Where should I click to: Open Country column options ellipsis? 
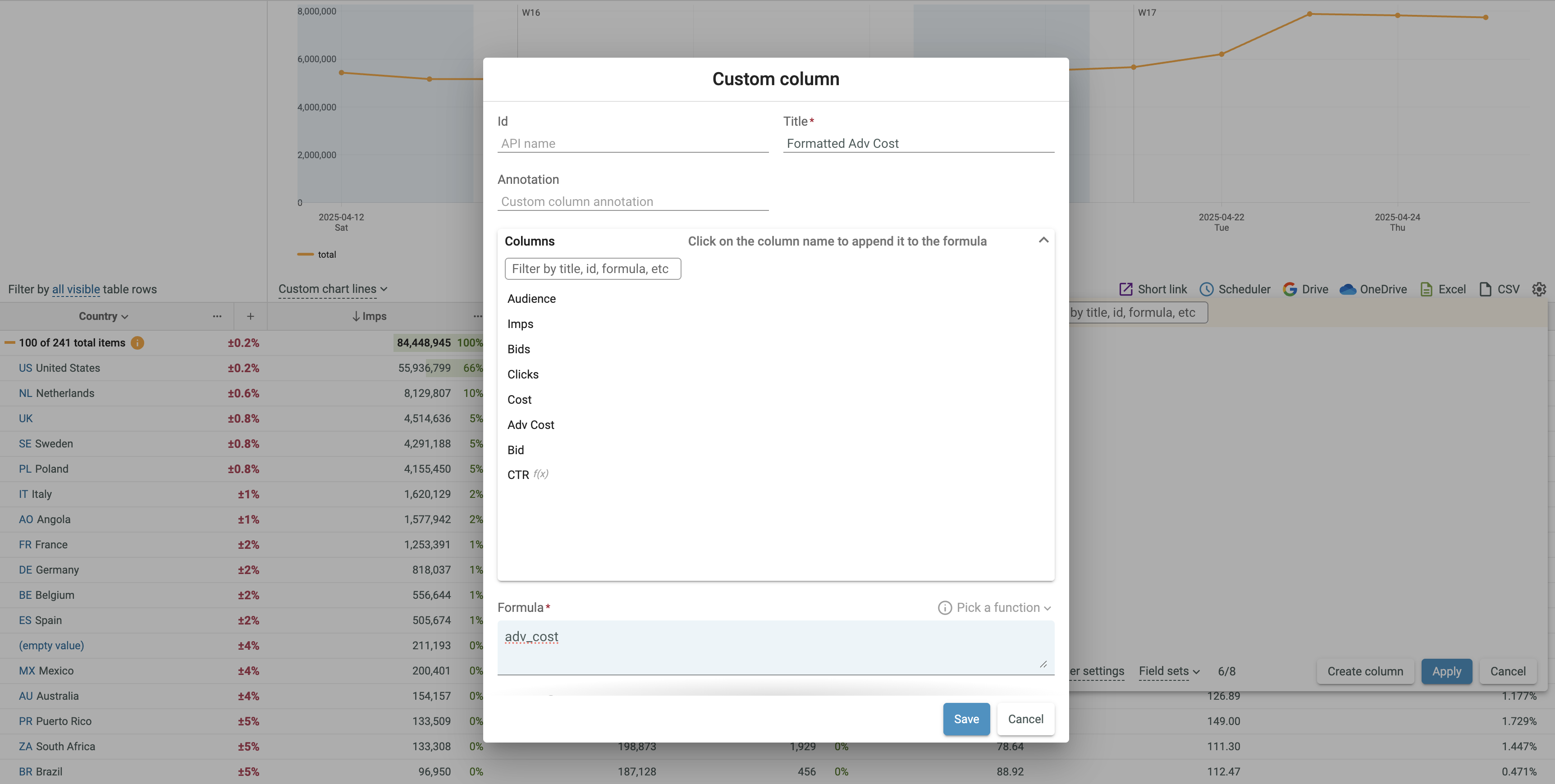click(x=217, y=316)
